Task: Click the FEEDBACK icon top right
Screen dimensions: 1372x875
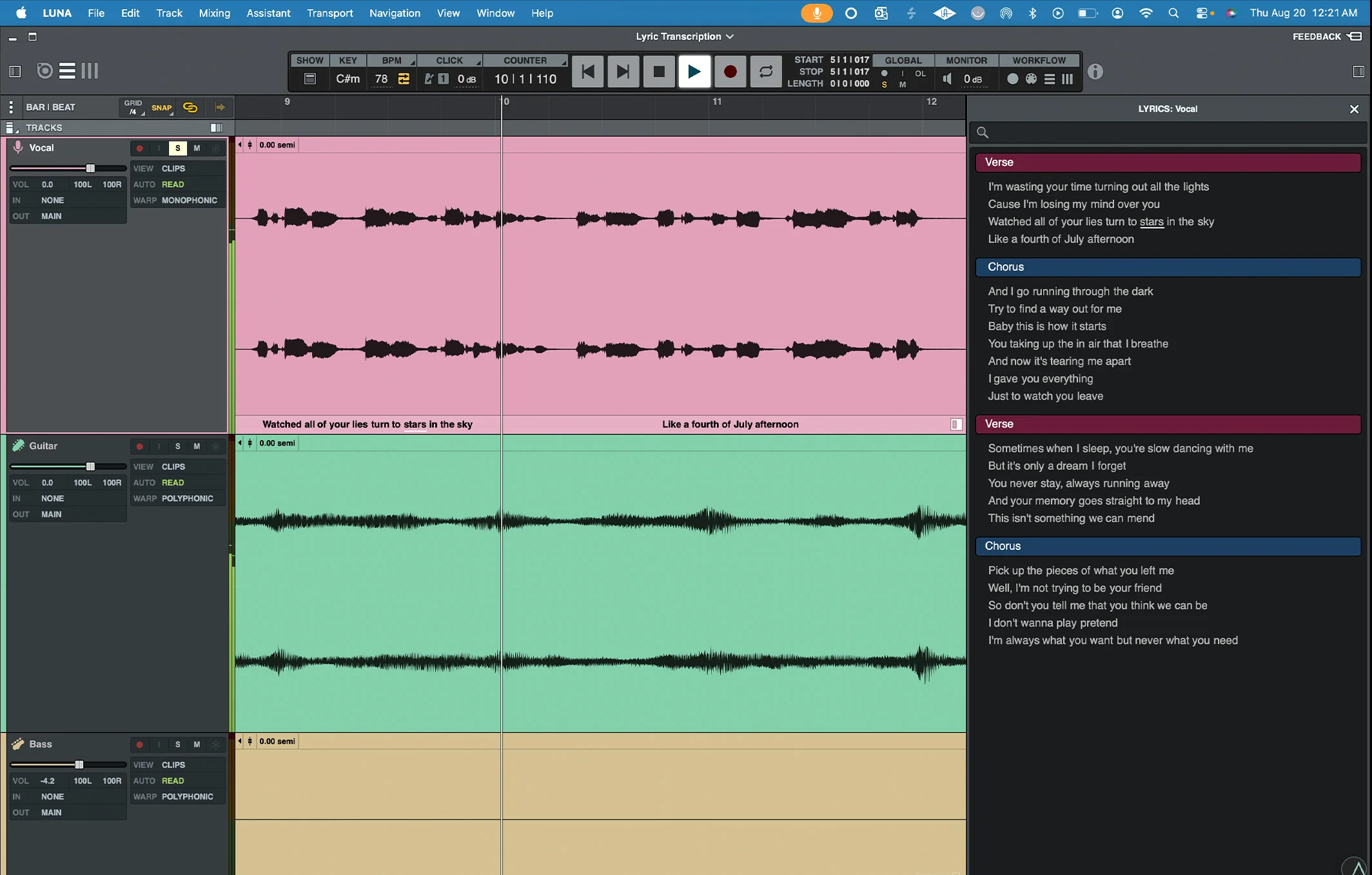Action: pos(1355,37)
